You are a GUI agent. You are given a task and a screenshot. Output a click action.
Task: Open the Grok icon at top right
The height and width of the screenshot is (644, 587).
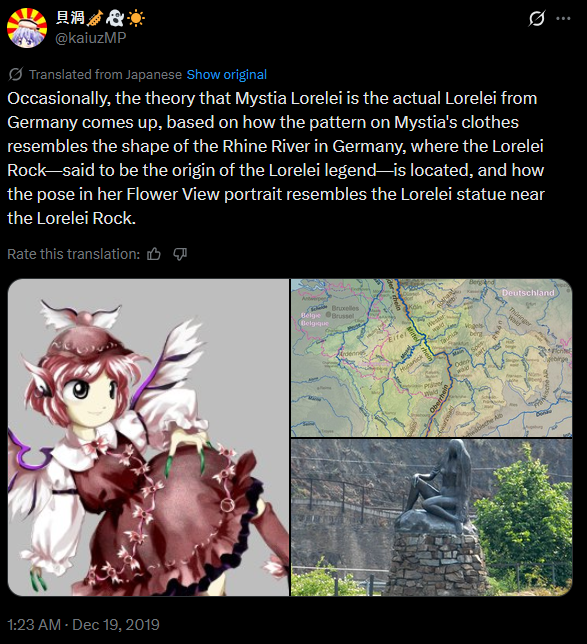536,18
